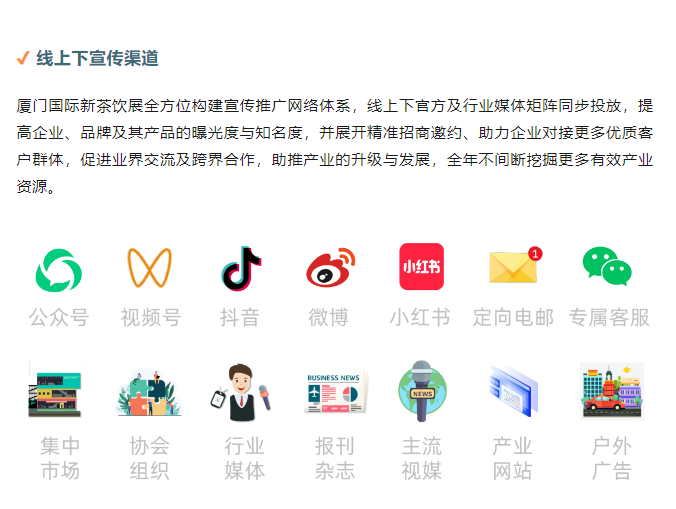
Task: Click the orange checkmark beside the heading
Action: point(23,58)
